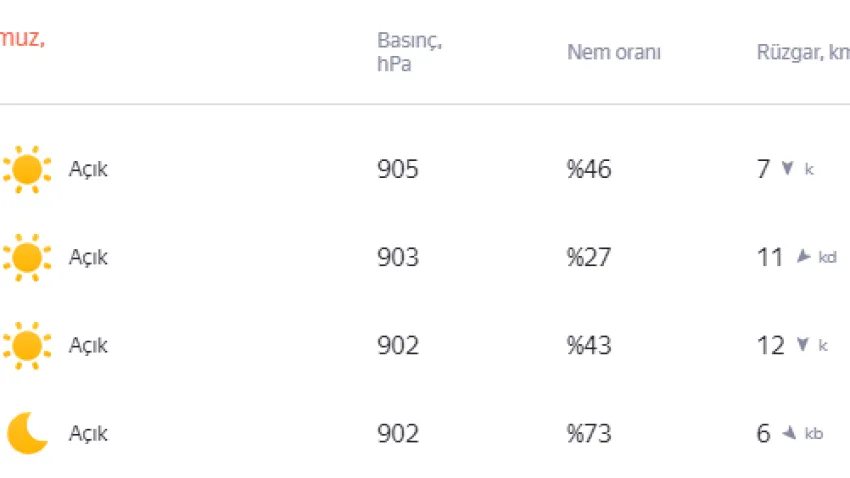Click the kb wind direction label
The image size is (850, 478).
click(x=814, y=434)
